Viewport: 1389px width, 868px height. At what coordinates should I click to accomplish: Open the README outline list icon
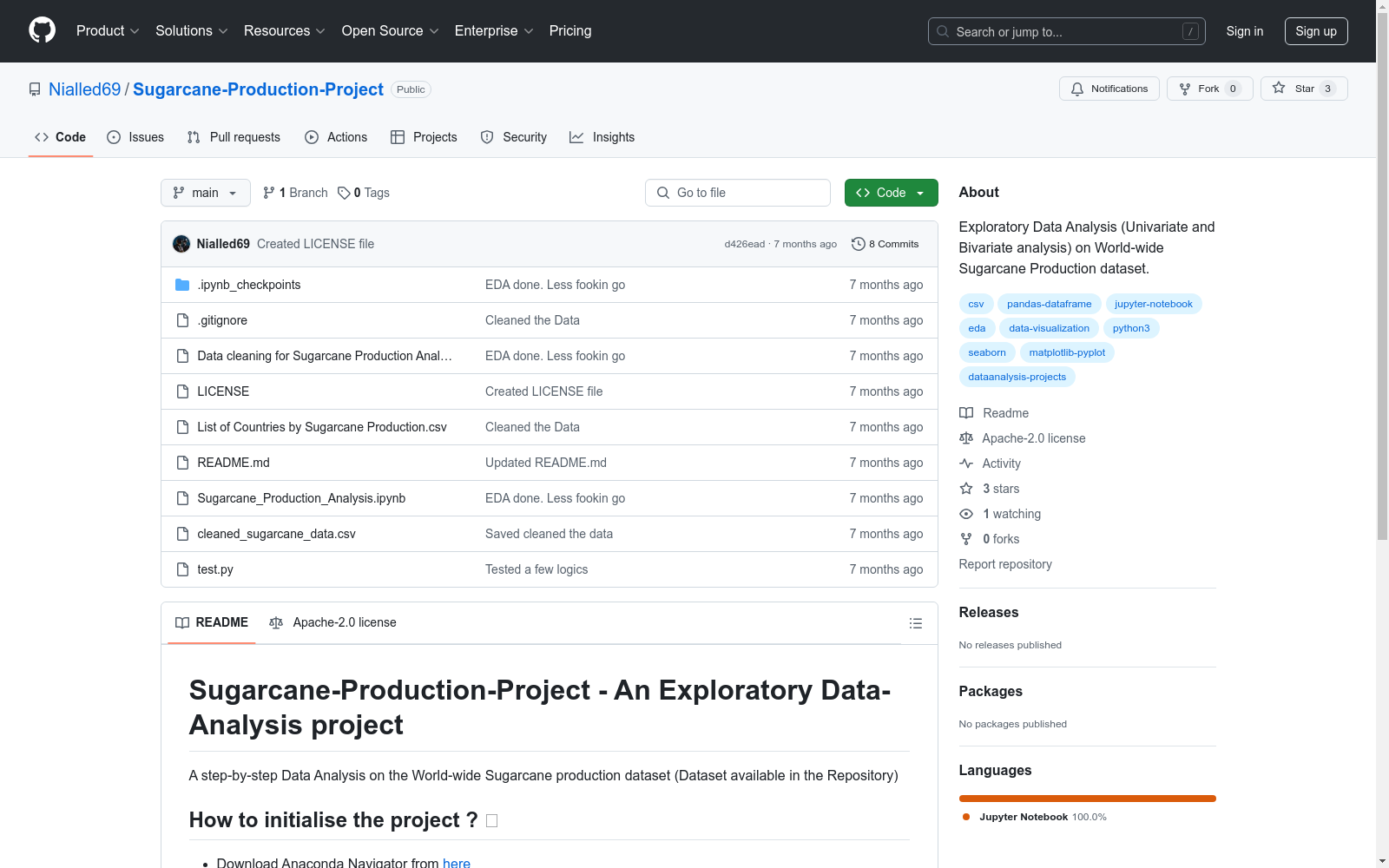tap(916, 623)
